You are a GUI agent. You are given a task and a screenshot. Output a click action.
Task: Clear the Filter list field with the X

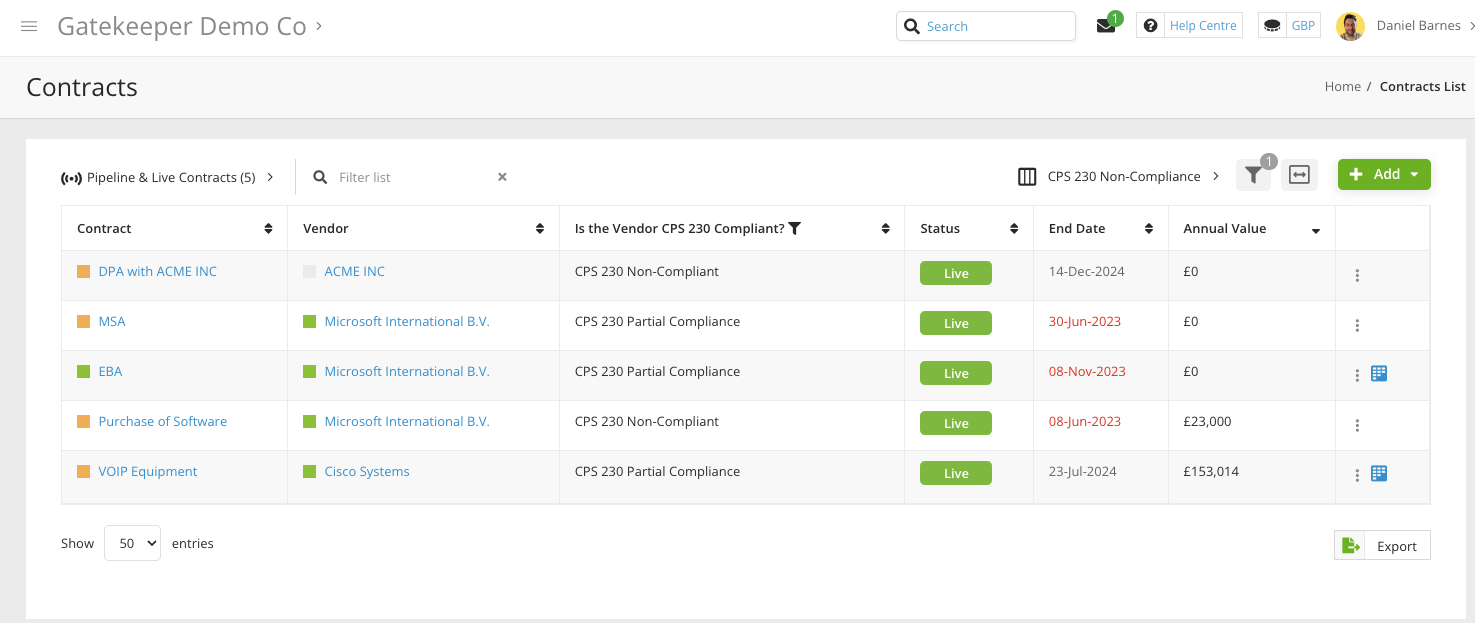click(x=501, y=176)
